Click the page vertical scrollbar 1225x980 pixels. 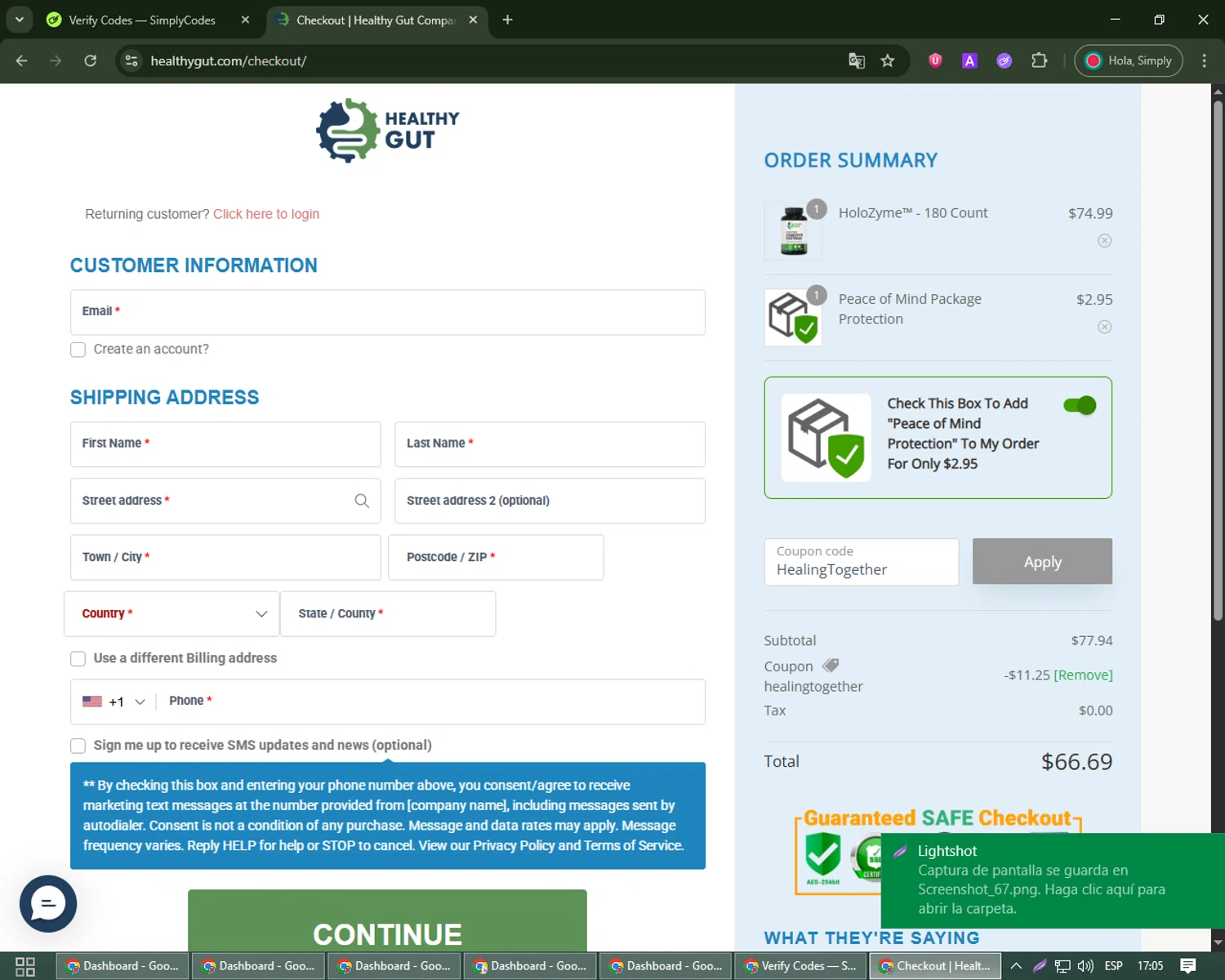point(1218,359)
